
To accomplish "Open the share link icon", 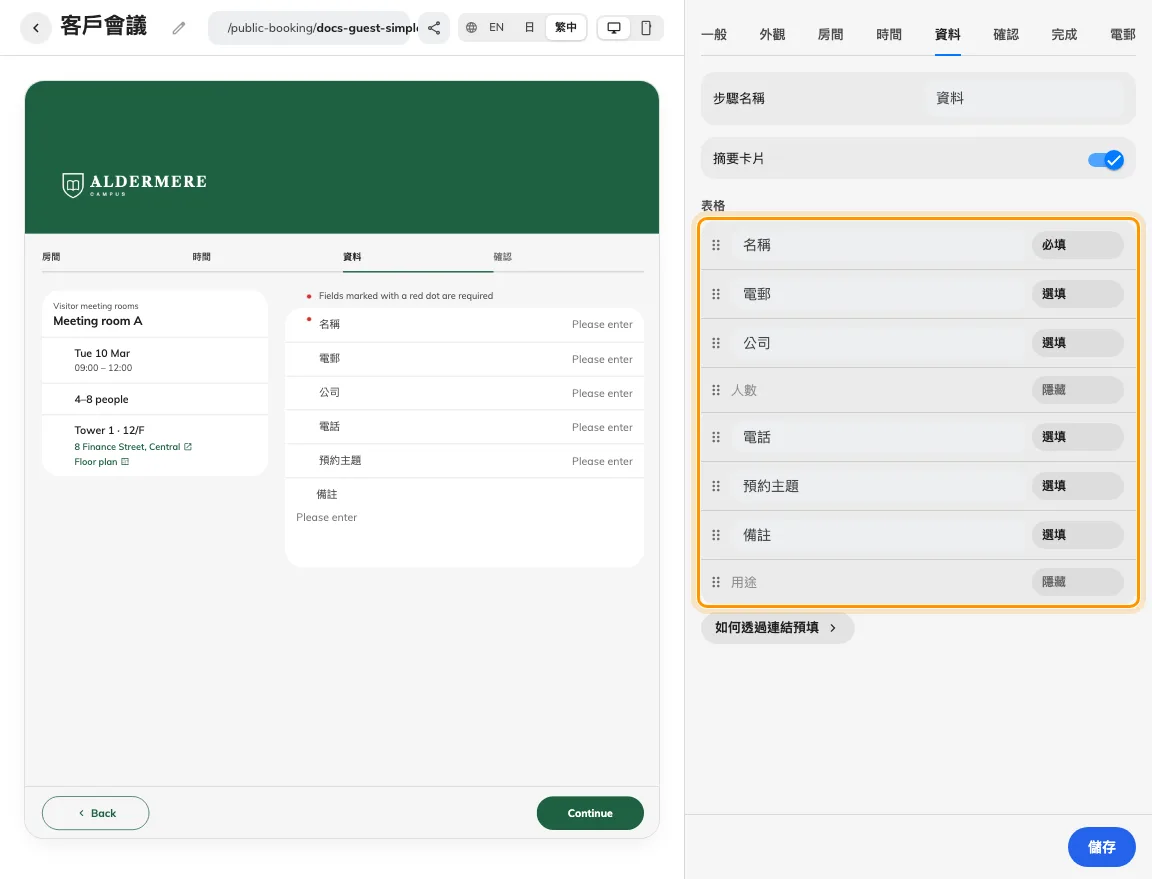I will click(x=434, y=28).
